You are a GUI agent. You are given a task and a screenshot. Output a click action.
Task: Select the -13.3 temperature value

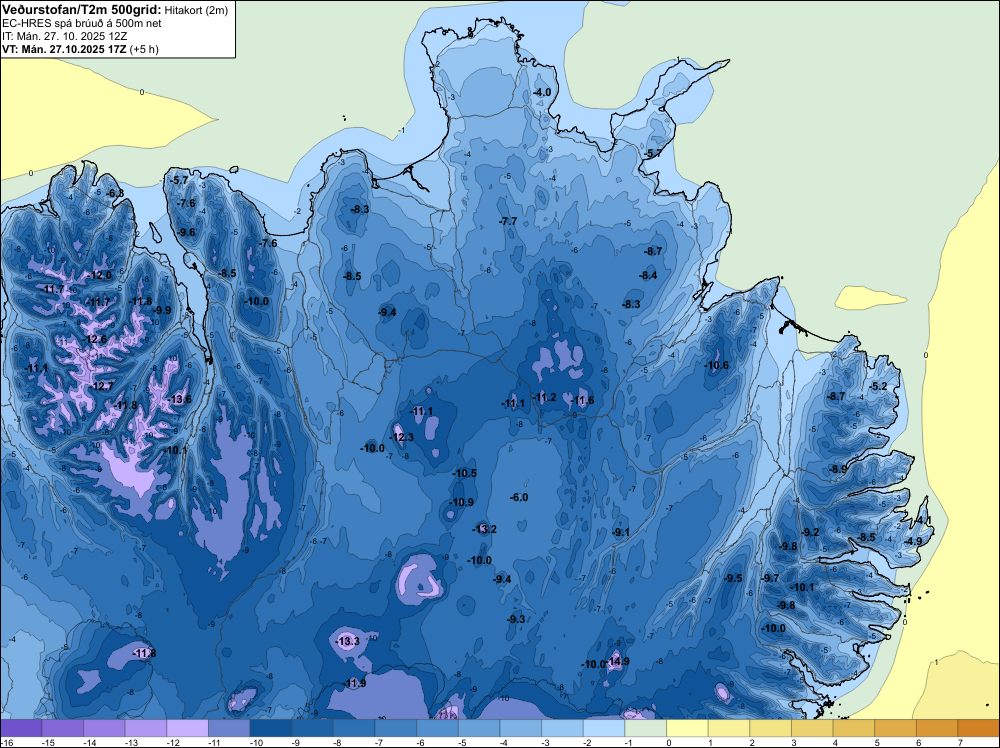348,641
